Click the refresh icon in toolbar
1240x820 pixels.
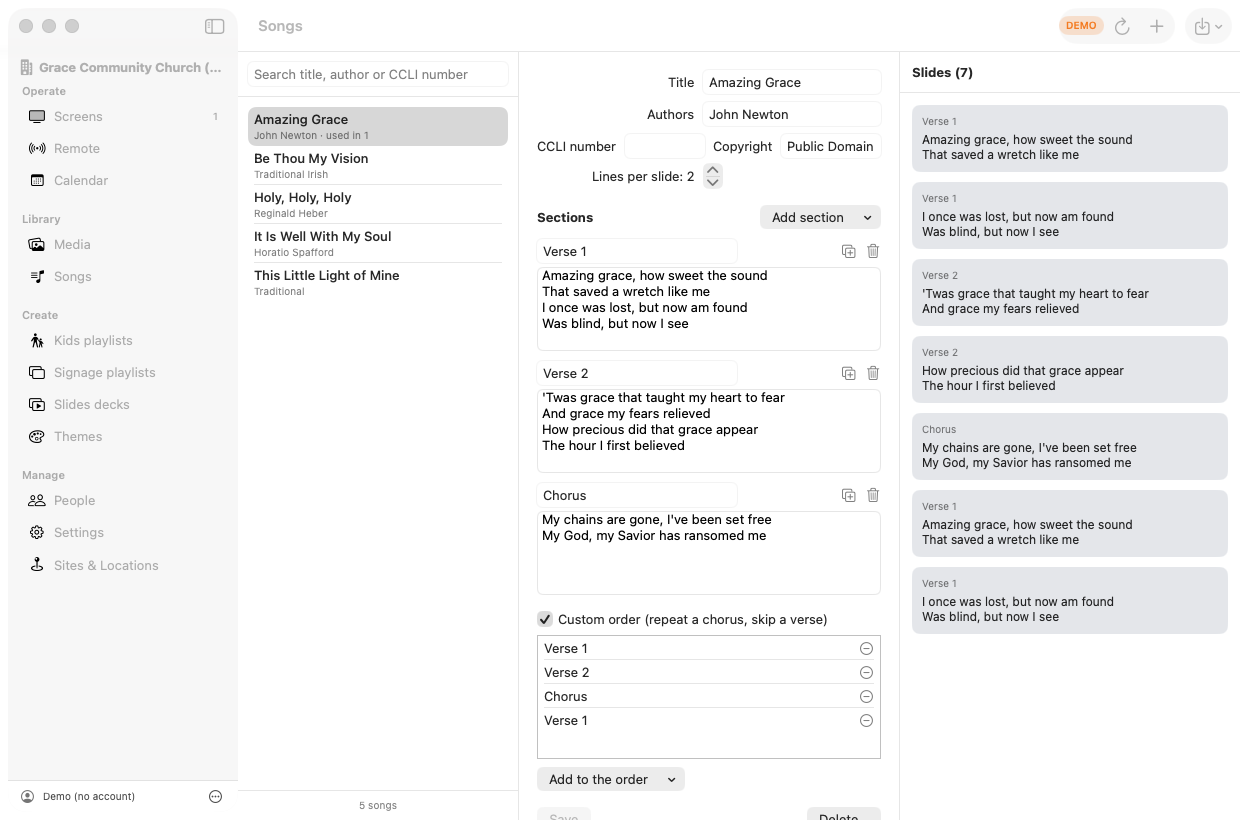coord(1122,27)
